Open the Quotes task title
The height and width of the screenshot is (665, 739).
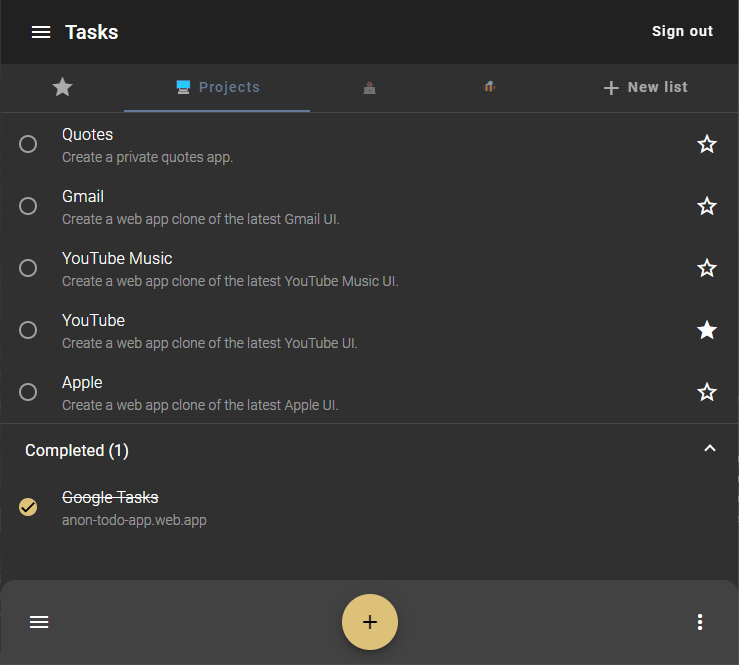(88, 135)
